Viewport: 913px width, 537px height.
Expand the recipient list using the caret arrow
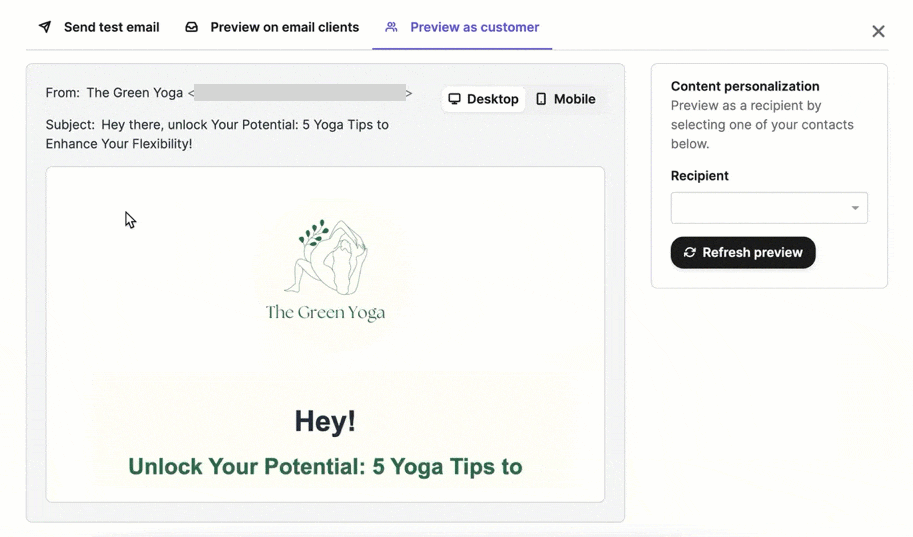[855, 208]
